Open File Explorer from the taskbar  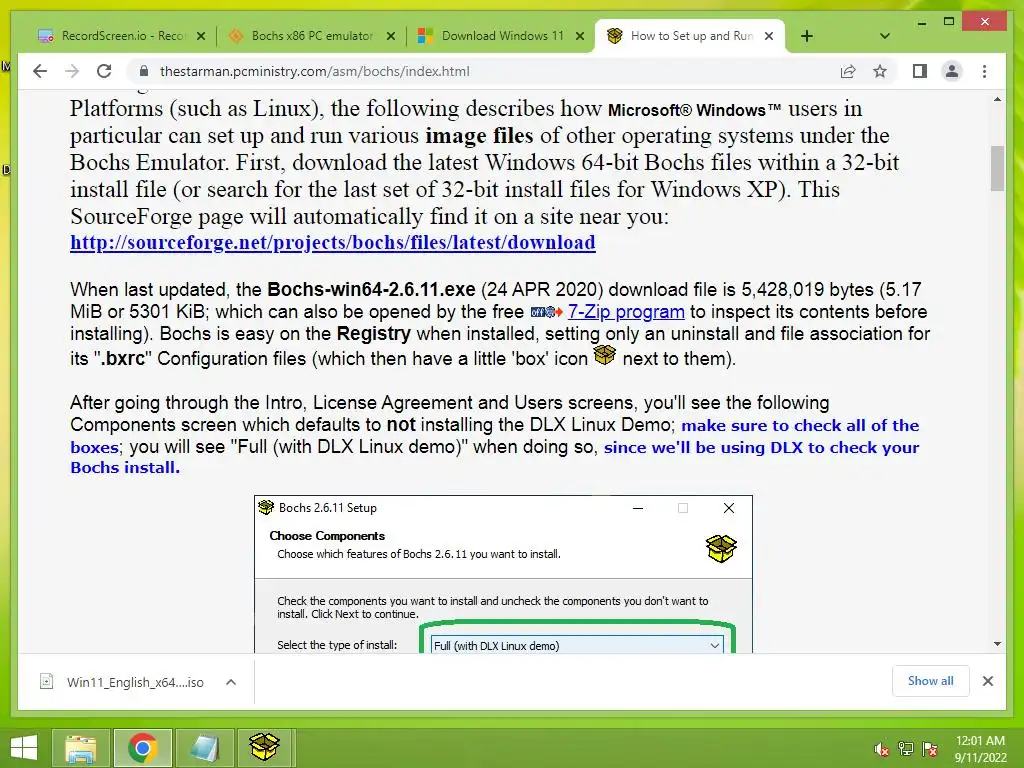[x=80, y=748]
